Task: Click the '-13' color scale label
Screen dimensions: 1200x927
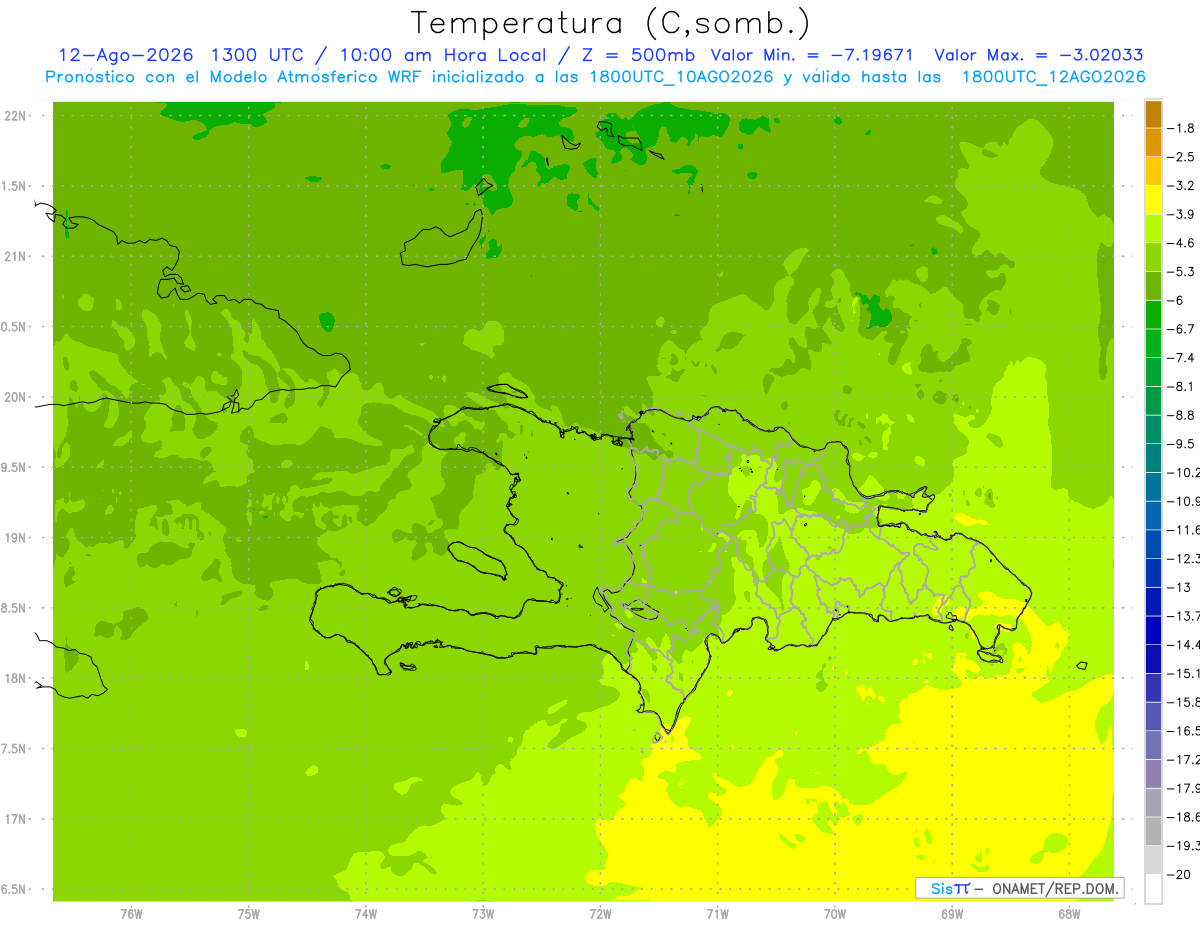Action: pyautogui.click(x=1179, y=587)
